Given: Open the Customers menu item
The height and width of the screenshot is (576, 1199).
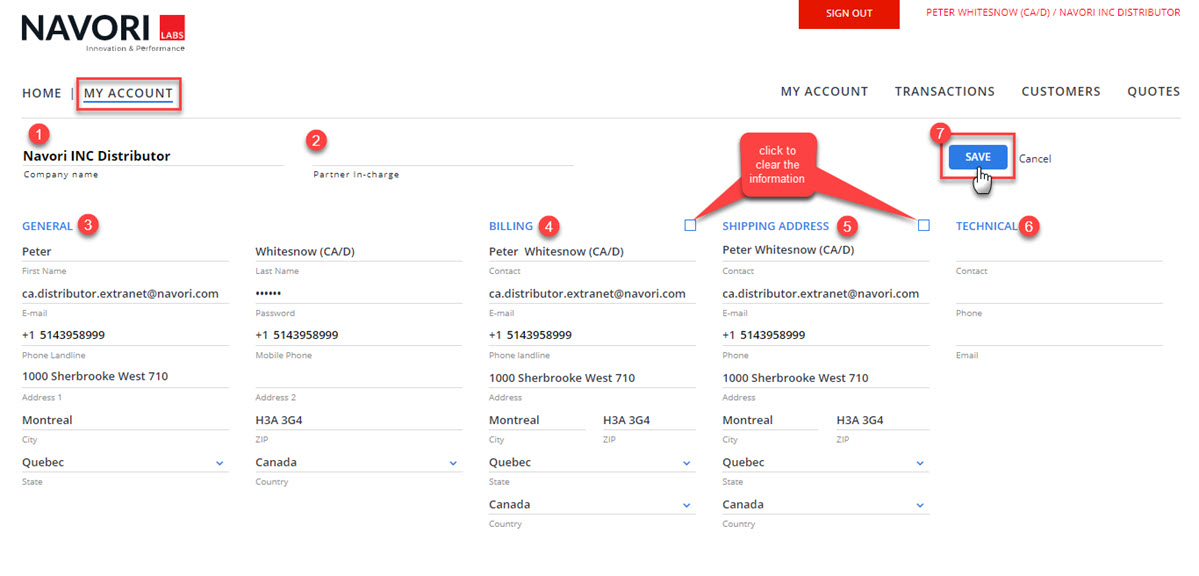Looking at the screenshot, I should (x=1060, y=91).
